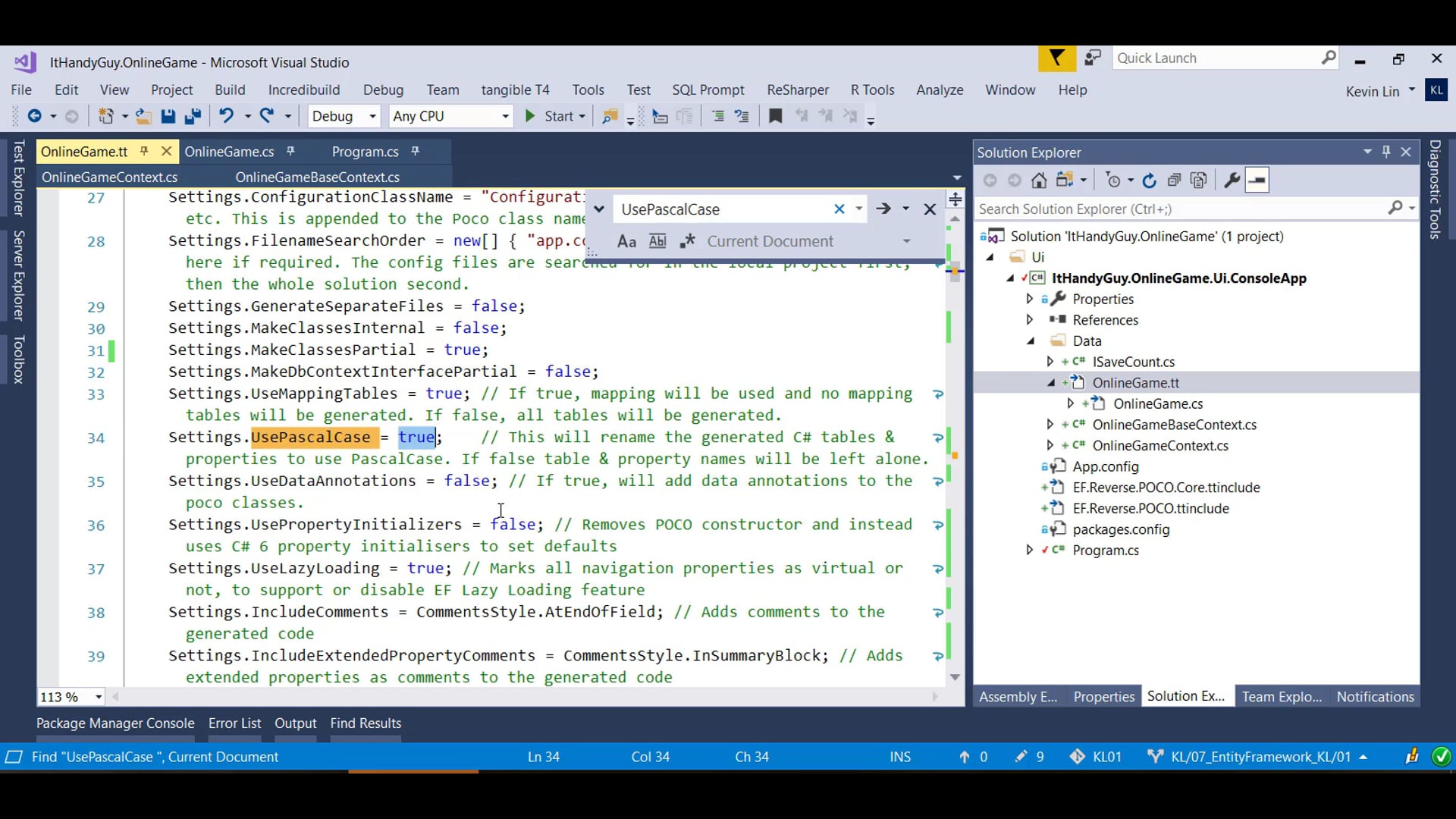This screenshot has width=1456, height=819.
Task: Toggle Match case in find box
Action: (626, 241)
